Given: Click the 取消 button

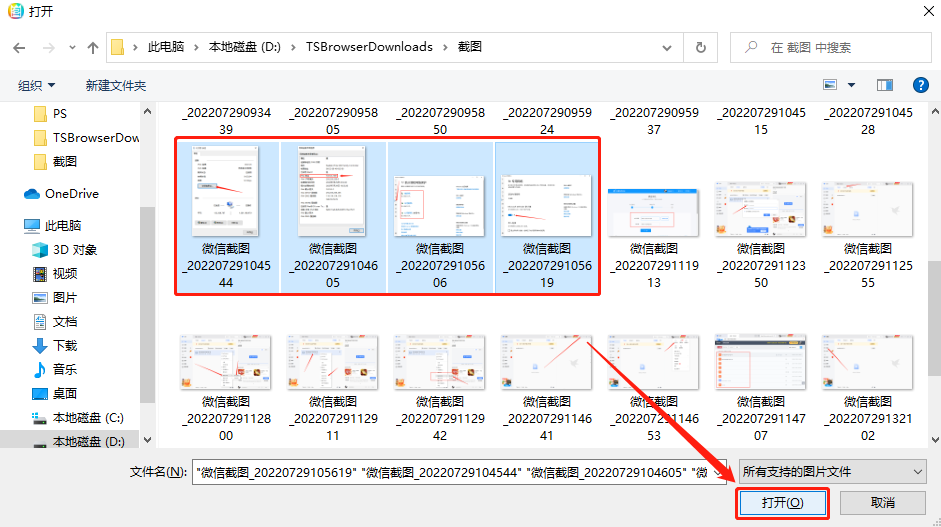Looking at the screenshot, I should [882, 503].
